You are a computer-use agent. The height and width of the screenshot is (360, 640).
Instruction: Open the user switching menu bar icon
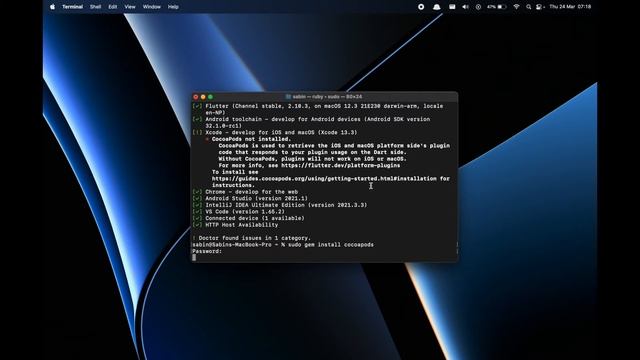(x=540, y=7)
